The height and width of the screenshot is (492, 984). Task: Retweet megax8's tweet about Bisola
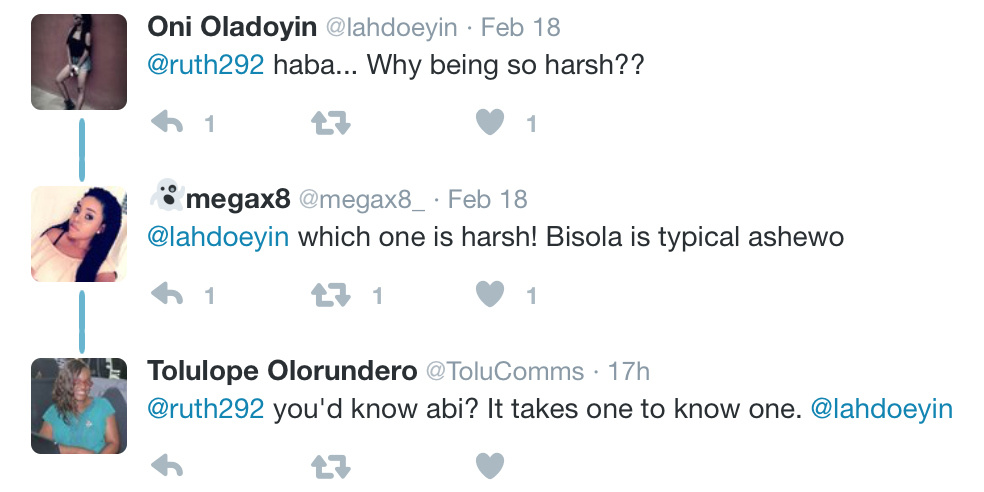tap(331, 294)
